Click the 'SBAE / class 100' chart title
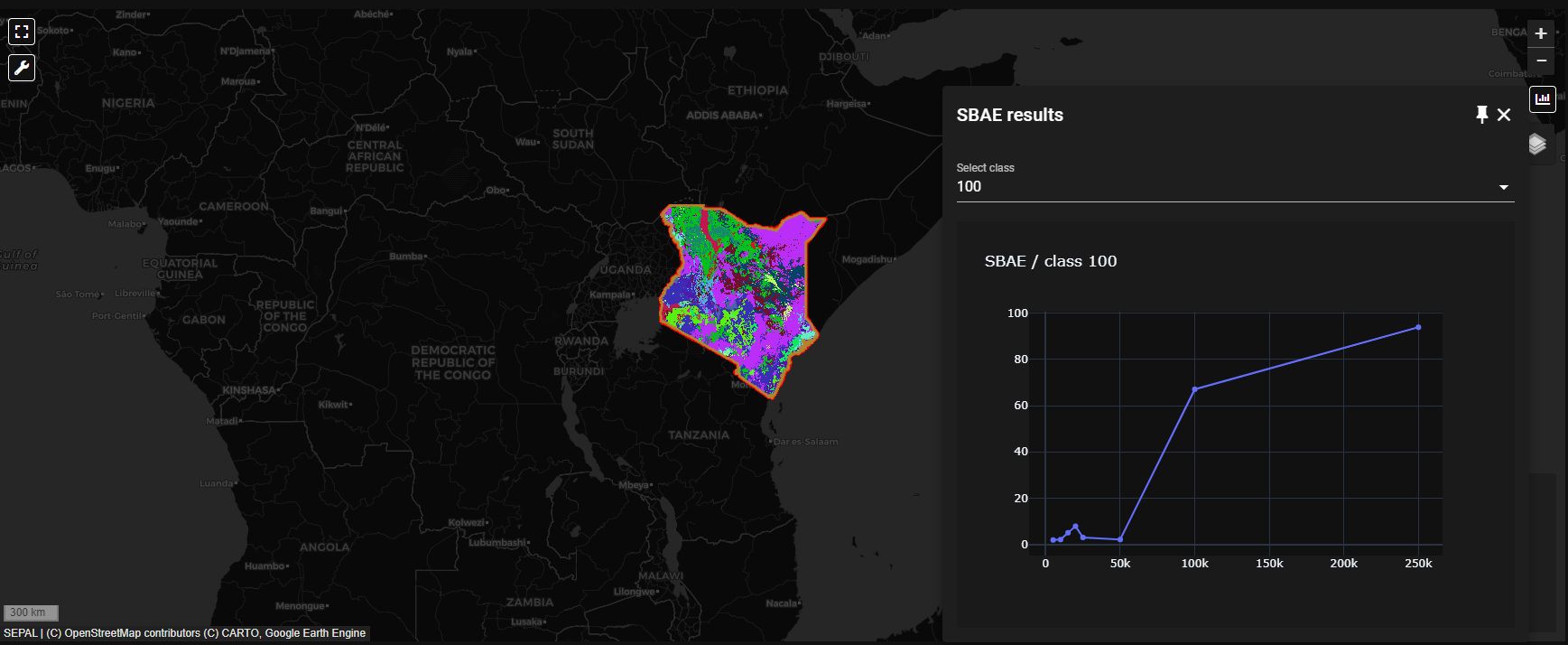The image size is (1568, 645). point(1050,261)
